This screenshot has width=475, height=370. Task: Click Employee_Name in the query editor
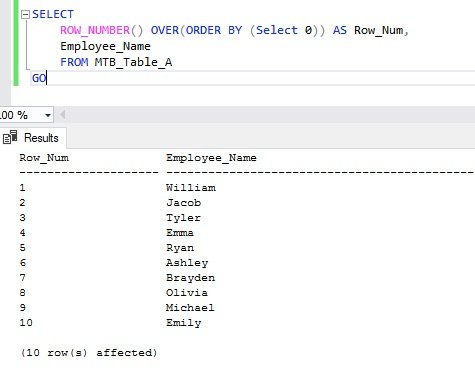105,46
